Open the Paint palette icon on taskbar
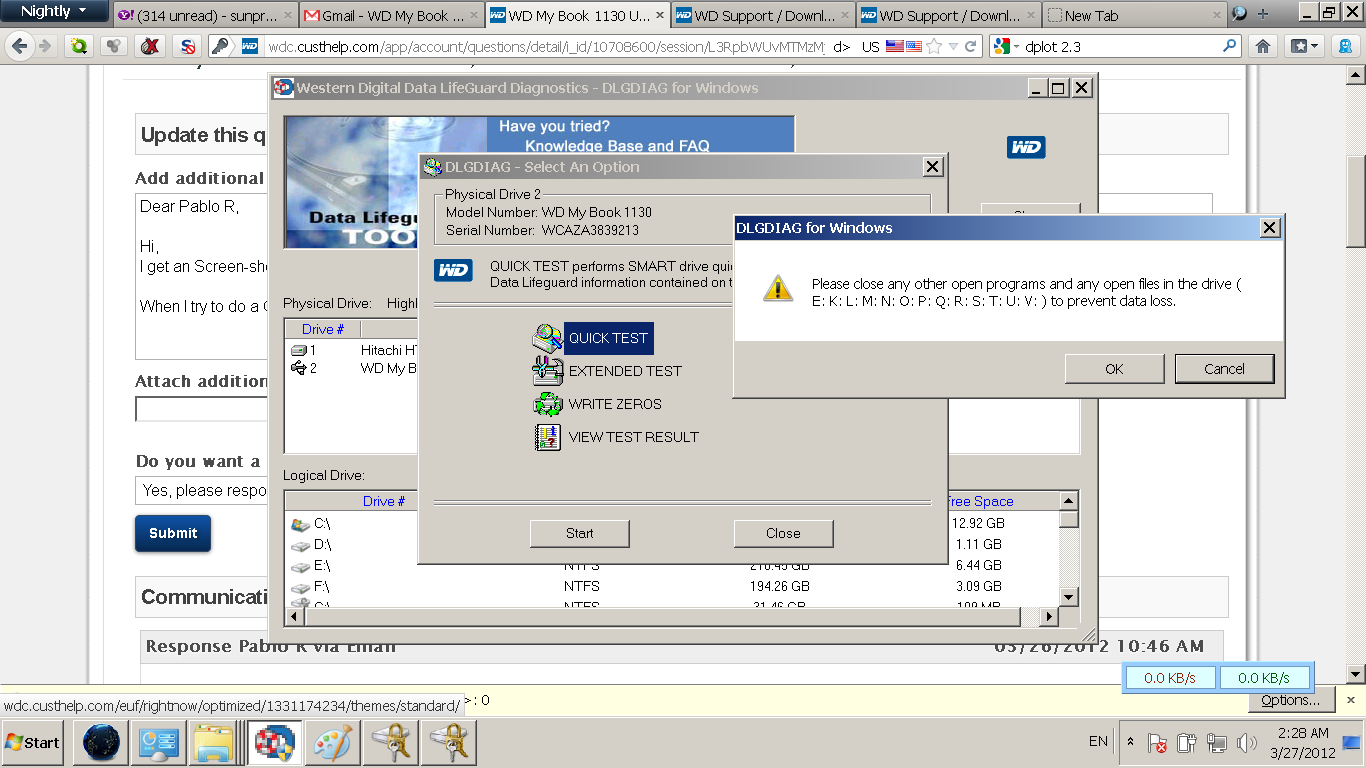 click(x=332, y=743)
